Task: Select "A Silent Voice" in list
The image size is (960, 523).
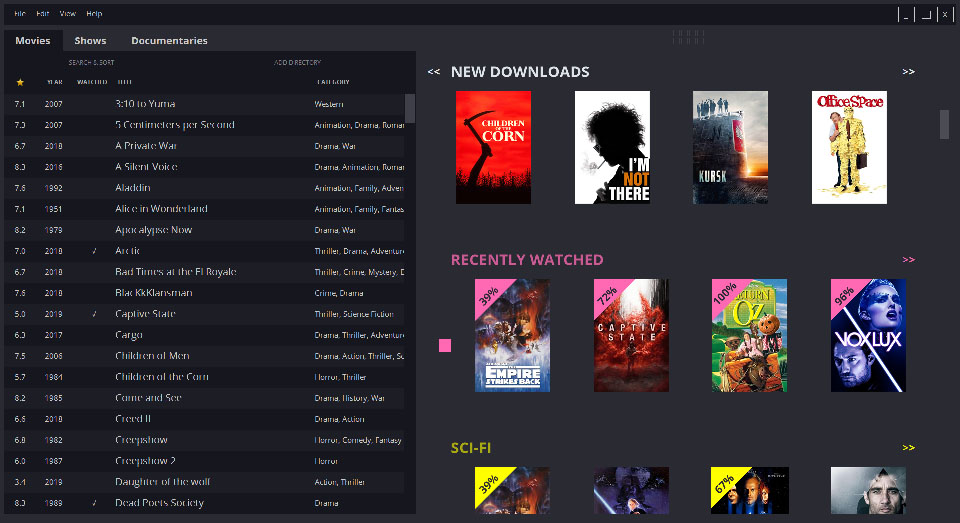Action: (x=204, y=167)
